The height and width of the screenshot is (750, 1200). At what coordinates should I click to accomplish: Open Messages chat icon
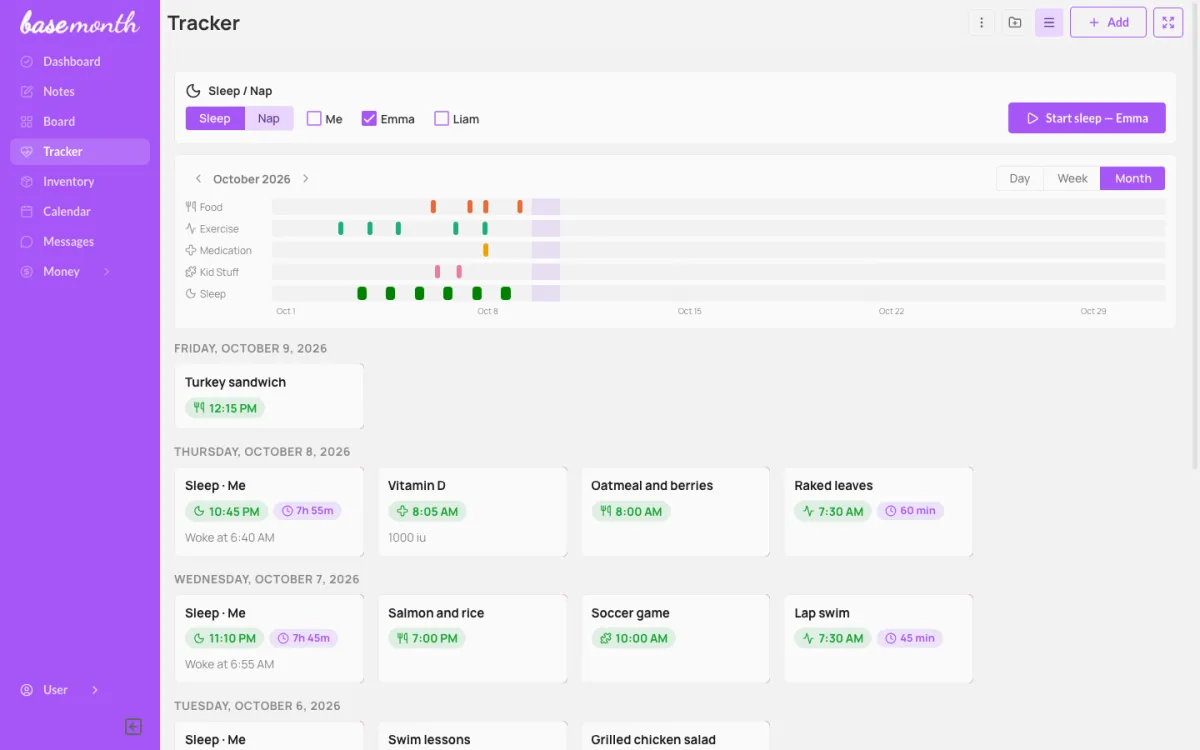point(27,241)
